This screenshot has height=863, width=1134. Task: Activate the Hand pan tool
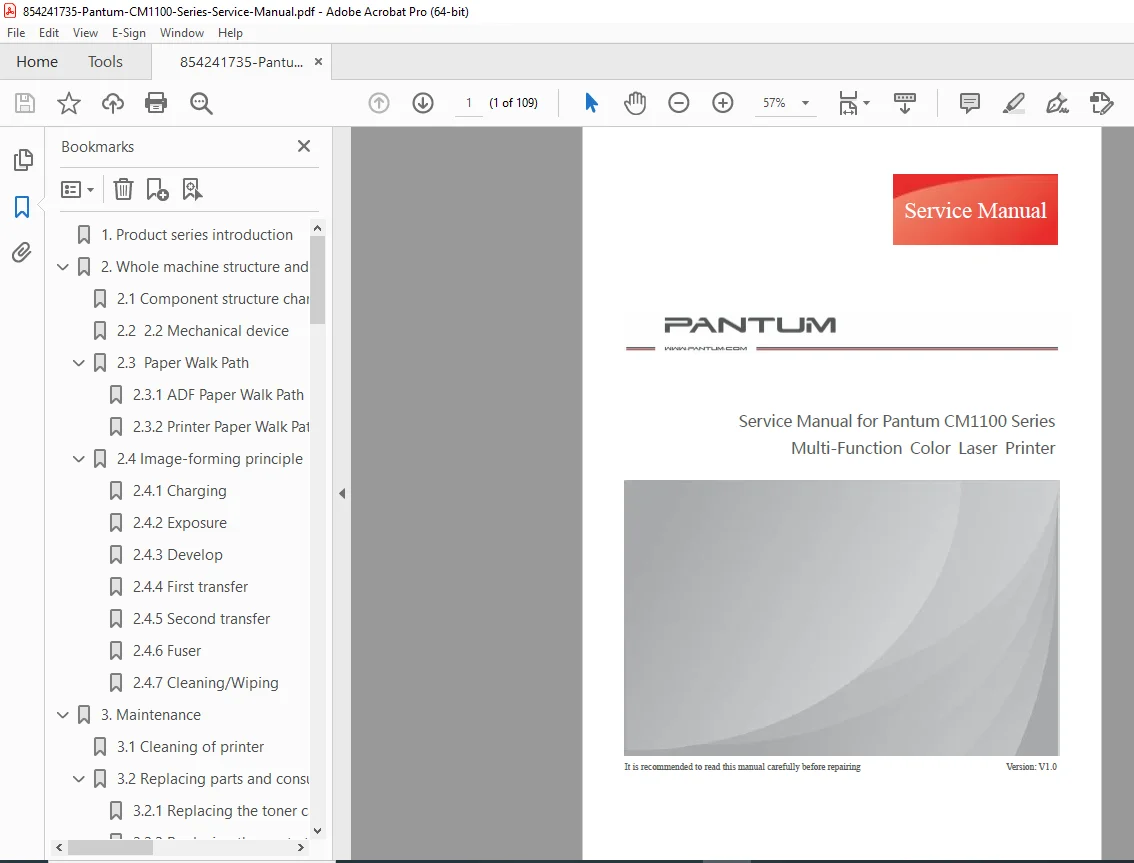(x=635, y=103)
